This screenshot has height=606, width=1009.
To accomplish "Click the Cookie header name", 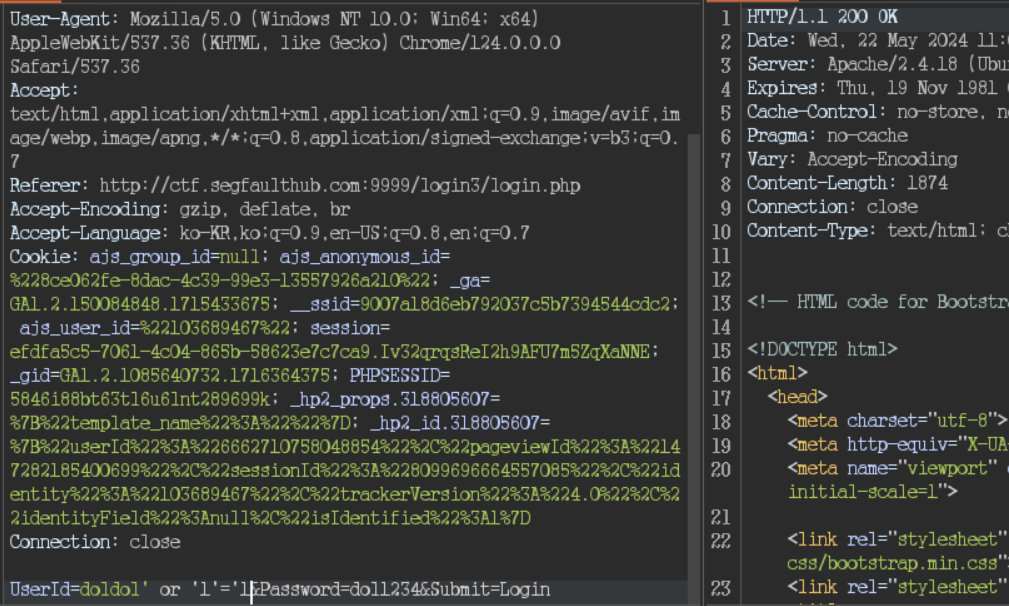I will click(44, 257).
